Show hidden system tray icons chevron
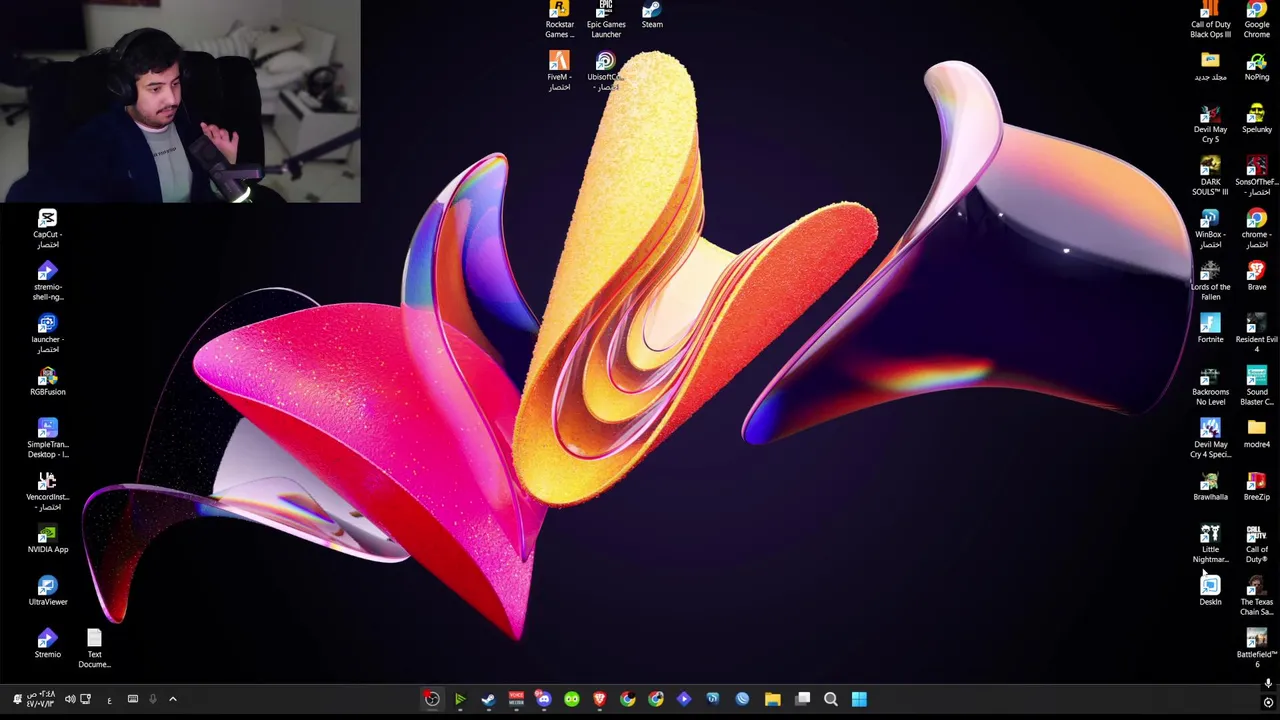 172,699
